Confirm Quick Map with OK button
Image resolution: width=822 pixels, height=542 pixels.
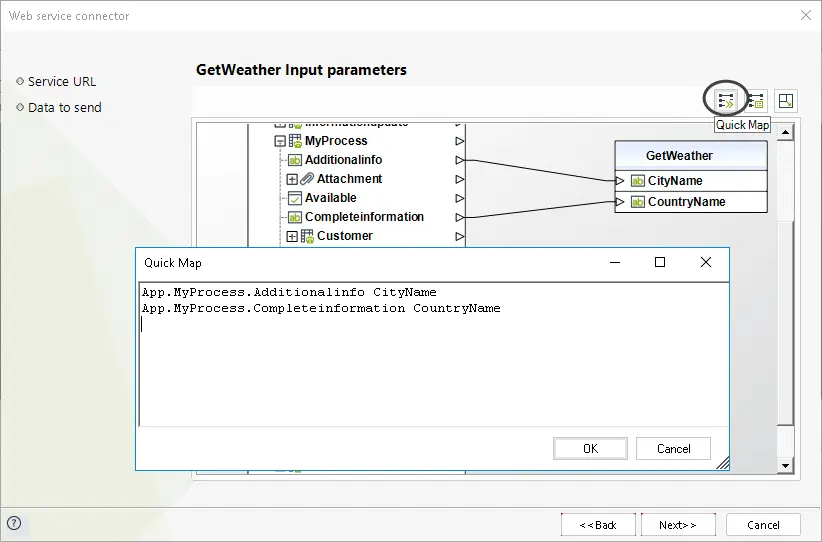click(x=590, y=449)
